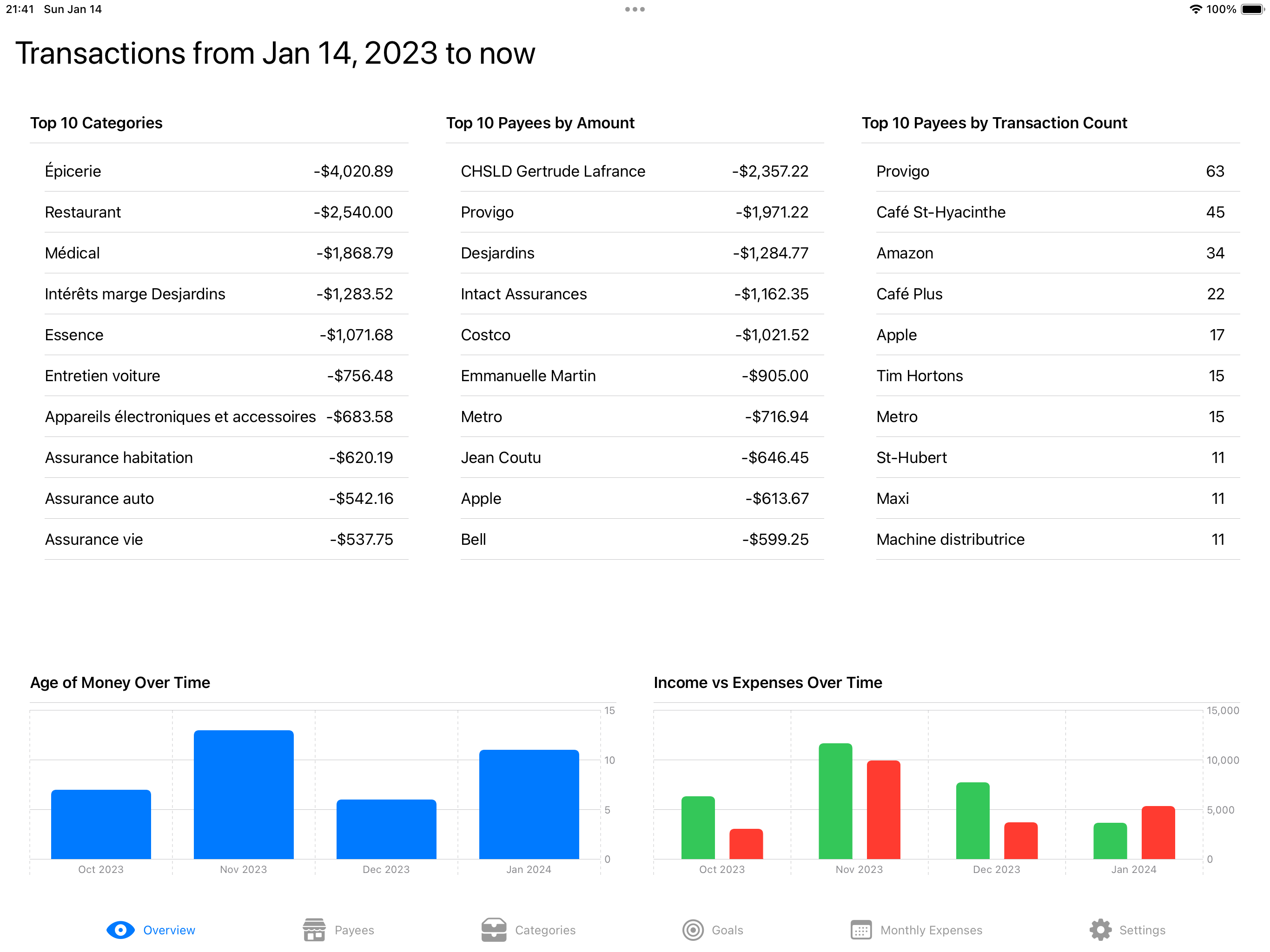Image resolution: width=1270 pixels, height=952 pixels.
Task: Switch to the Settings tab label
Action: point(1142,930)
